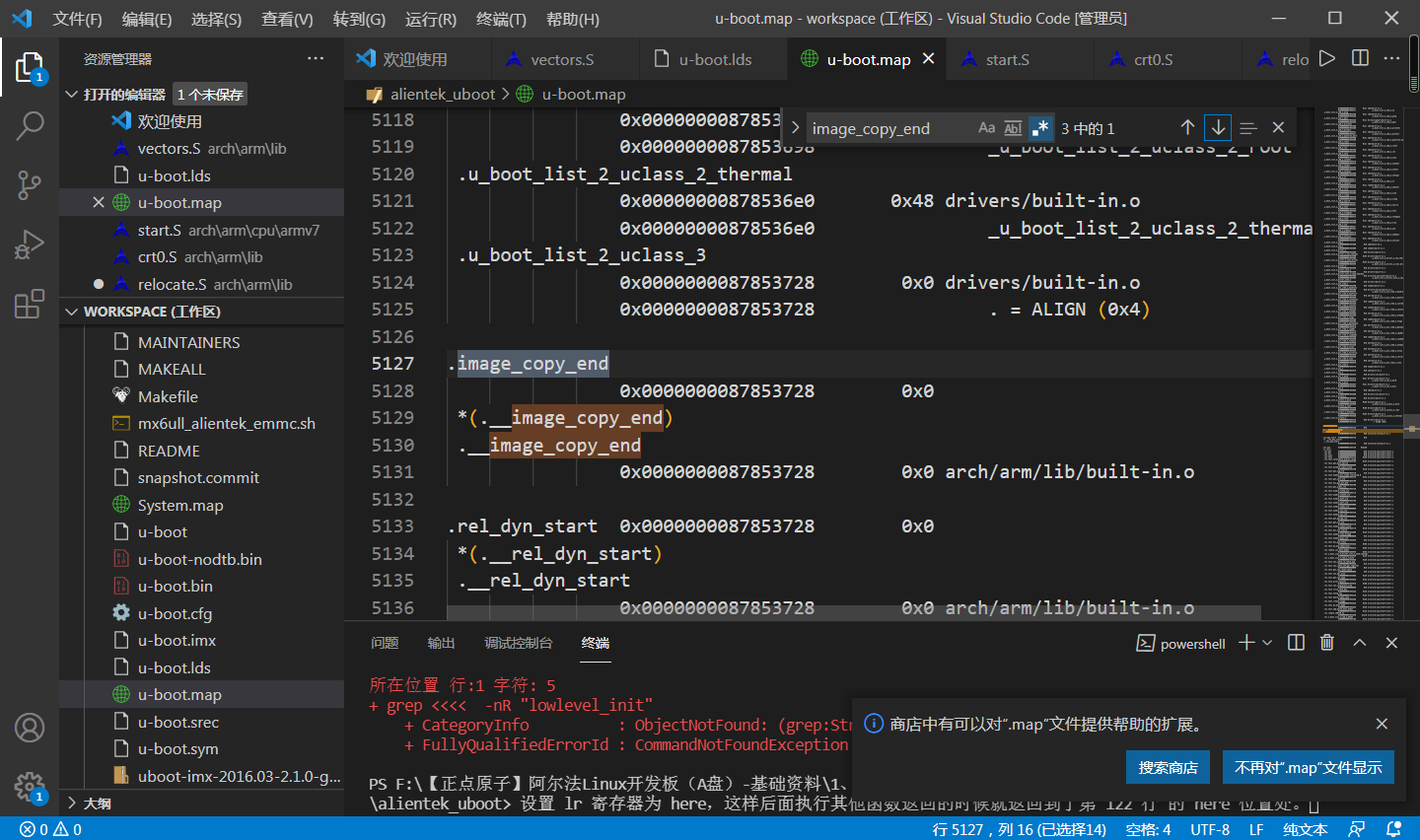Toggle Match Whole Word in find widget

pos(1013,128)
